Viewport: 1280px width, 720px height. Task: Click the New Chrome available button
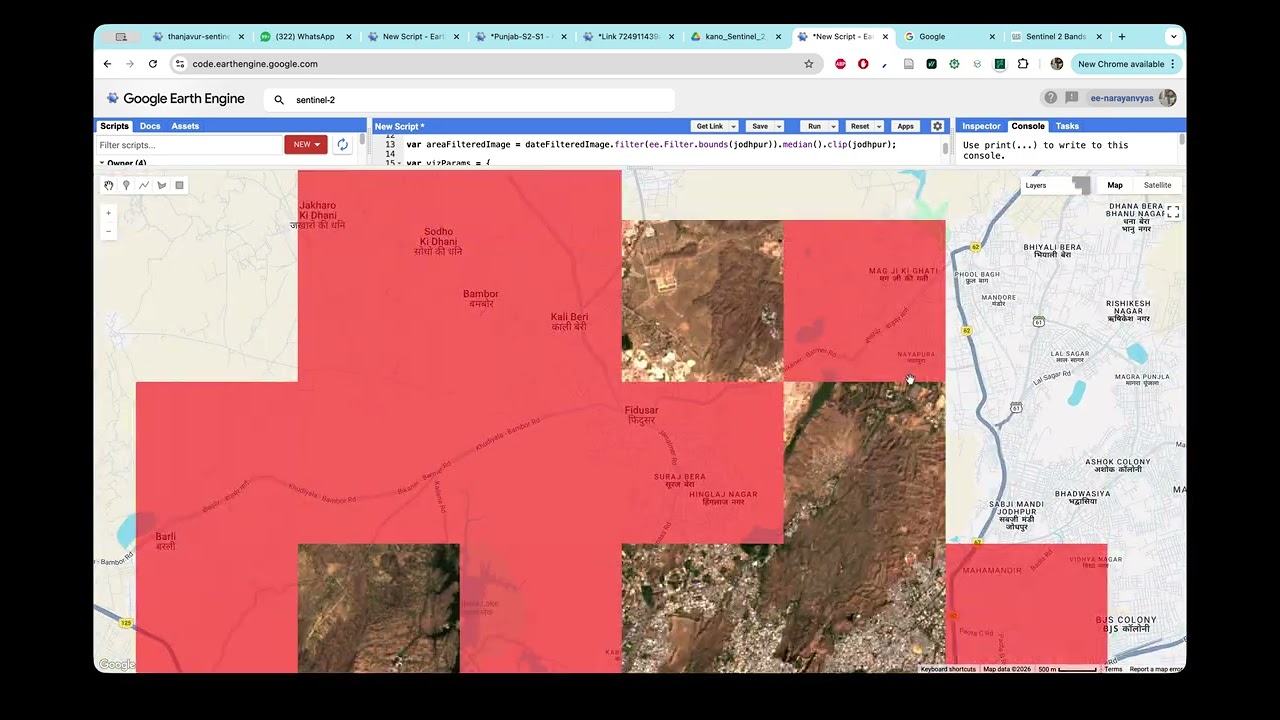1126,64
